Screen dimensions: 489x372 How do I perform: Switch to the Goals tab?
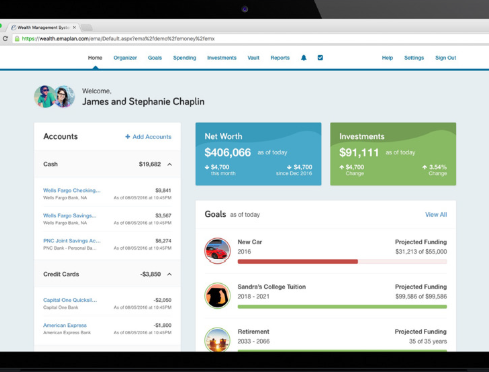point(155,58)
